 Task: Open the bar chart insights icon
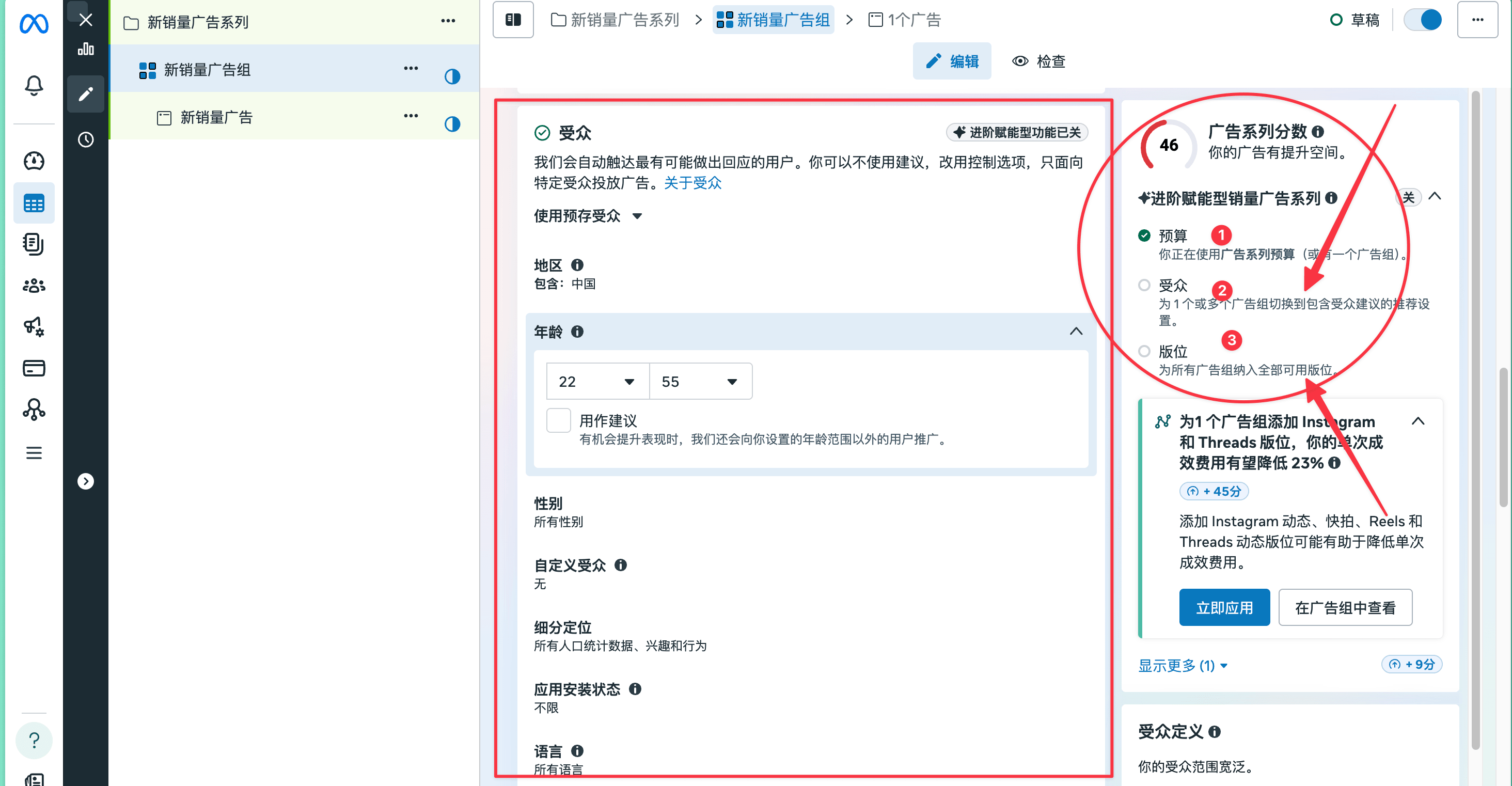click(x=86, y=49)
